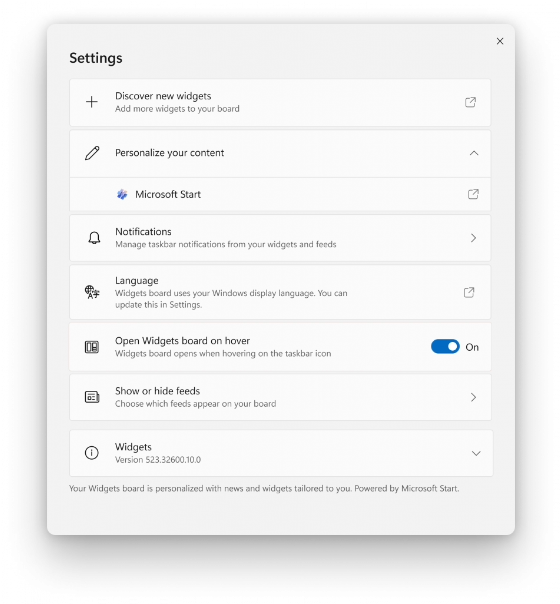
Task: Expand the Widgets version details chevron
Action: 476,453
